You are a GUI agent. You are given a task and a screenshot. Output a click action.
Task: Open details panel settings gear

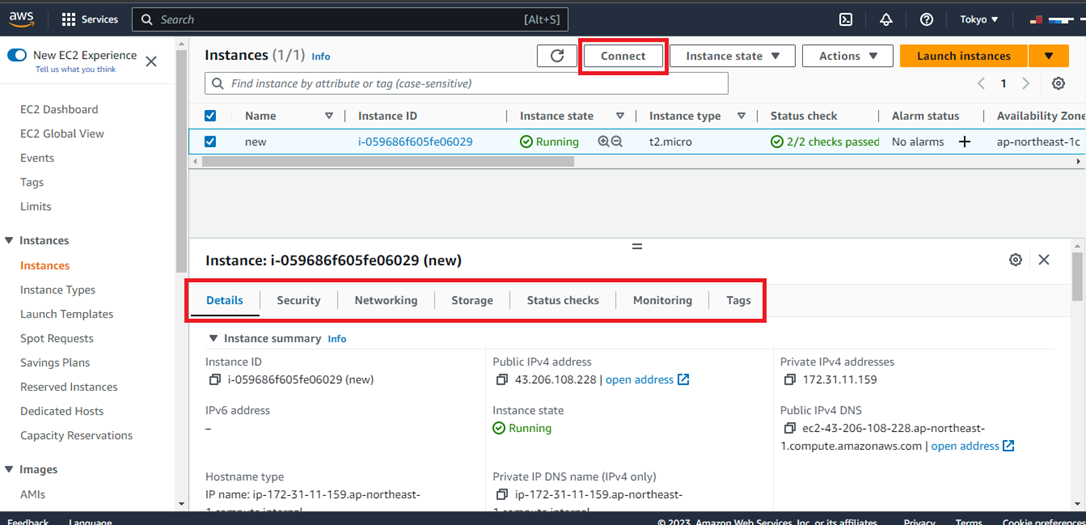(x=1015, y=260)
